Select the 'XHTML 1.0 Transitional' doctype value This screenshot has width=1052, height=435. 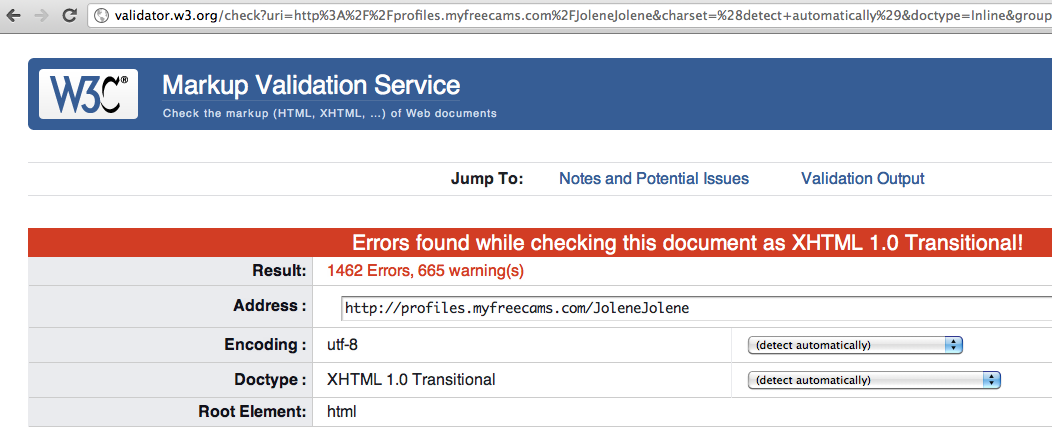pyautogui.click(x=411, y=380)
